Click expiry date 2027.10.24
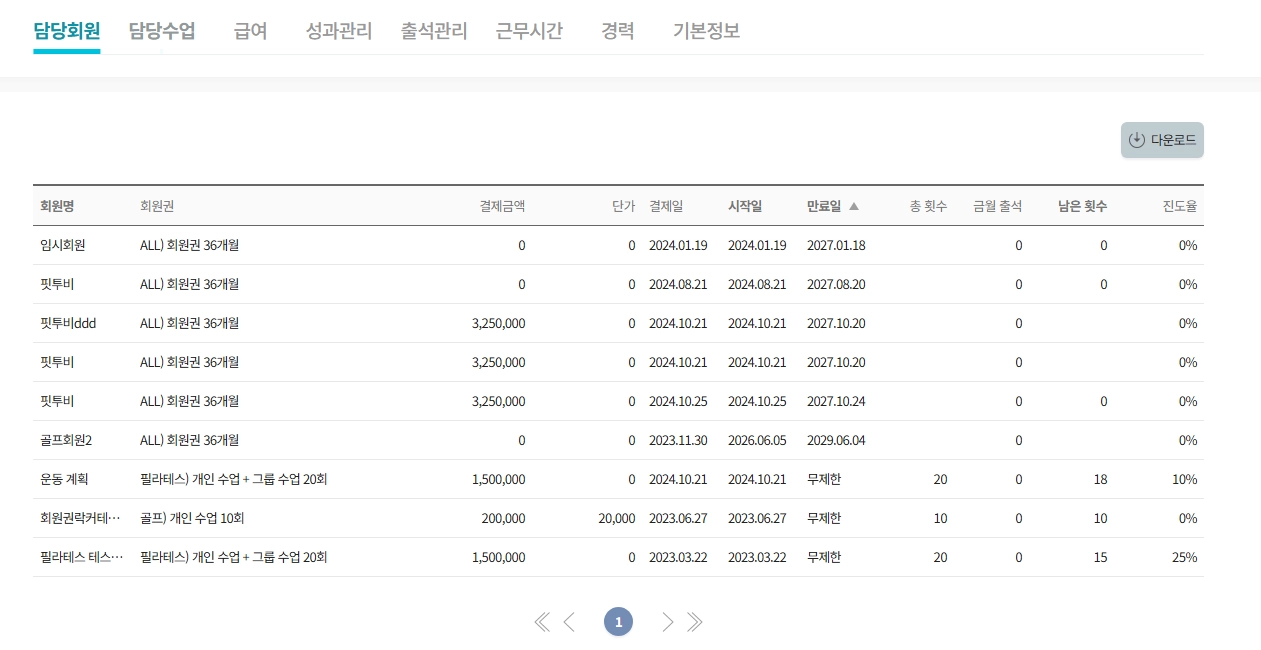This screenshot has height=650, width=1261. tap(836, 401)
